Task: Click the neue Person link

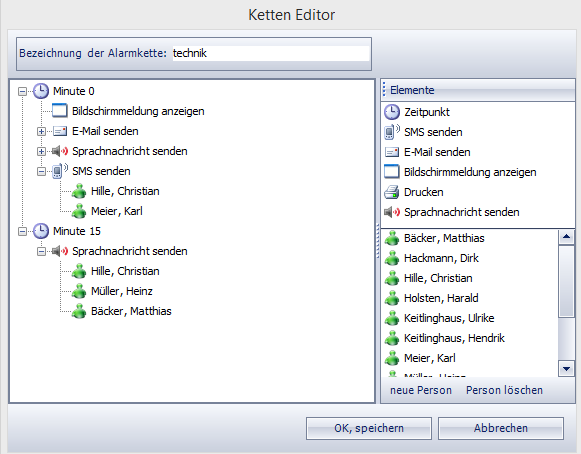Action: (421, 390)
